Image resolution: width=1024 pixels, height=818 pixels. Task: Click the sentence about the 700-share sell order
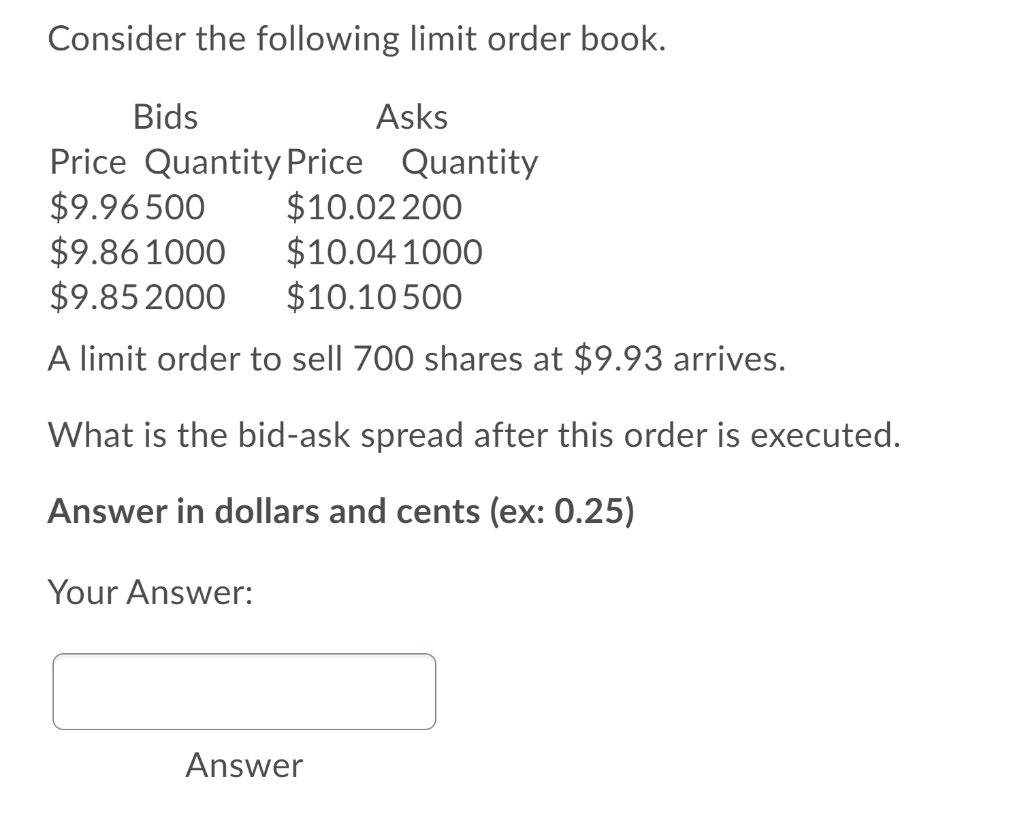coord(416,359)
